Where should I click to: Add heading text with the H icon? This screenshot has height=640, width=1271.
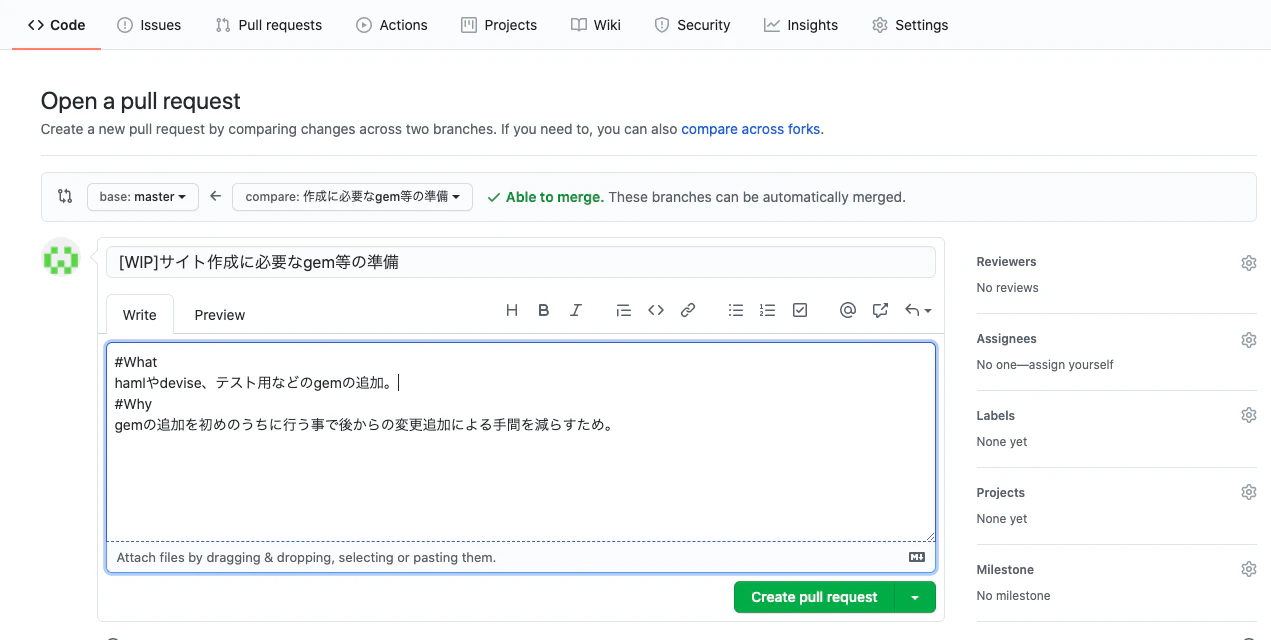click(x=512, y=310)
